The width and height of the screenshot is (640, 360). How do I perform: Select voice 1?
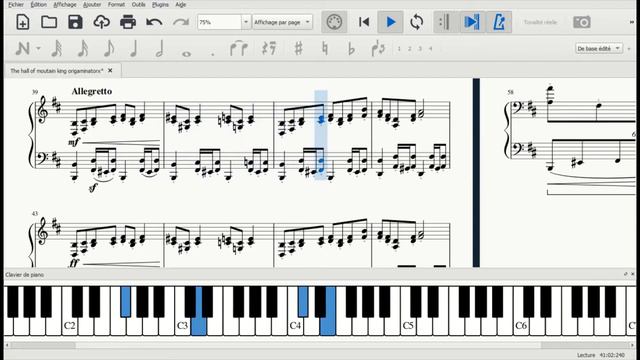click(x=399, y=49)
